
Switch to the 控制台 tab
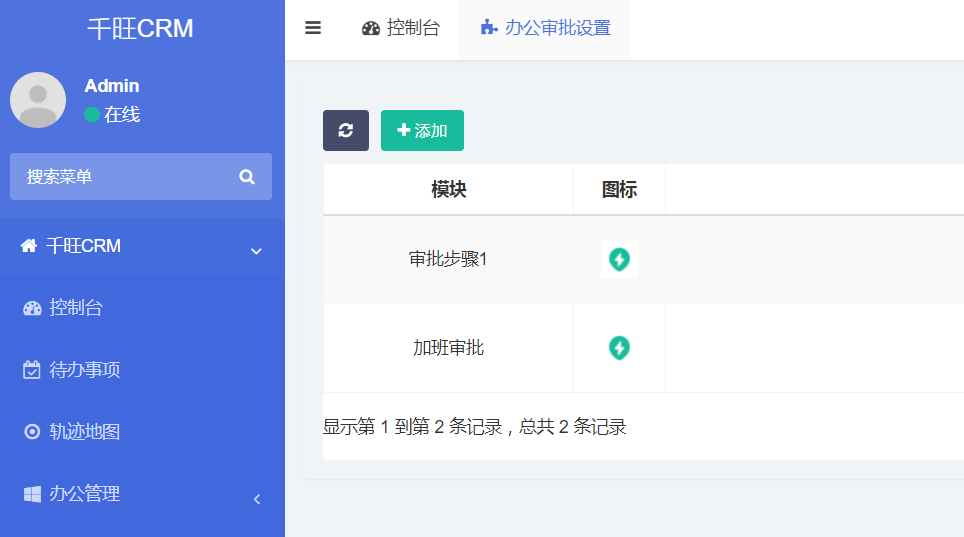pyautogui.click(x=401, y=28)
